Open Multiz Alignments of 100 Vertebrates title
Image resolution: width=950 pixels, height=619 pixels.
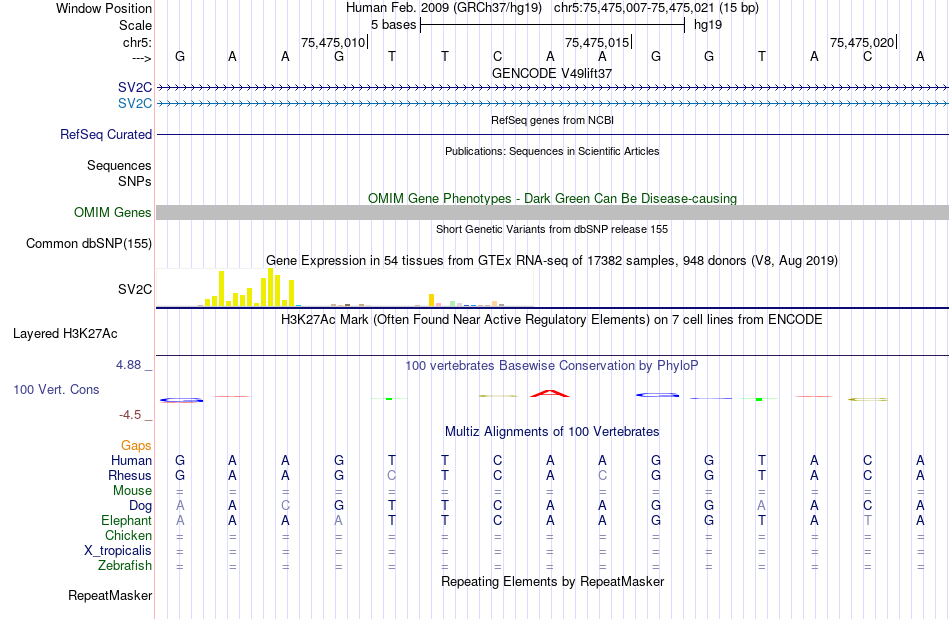tap(552, 431)
